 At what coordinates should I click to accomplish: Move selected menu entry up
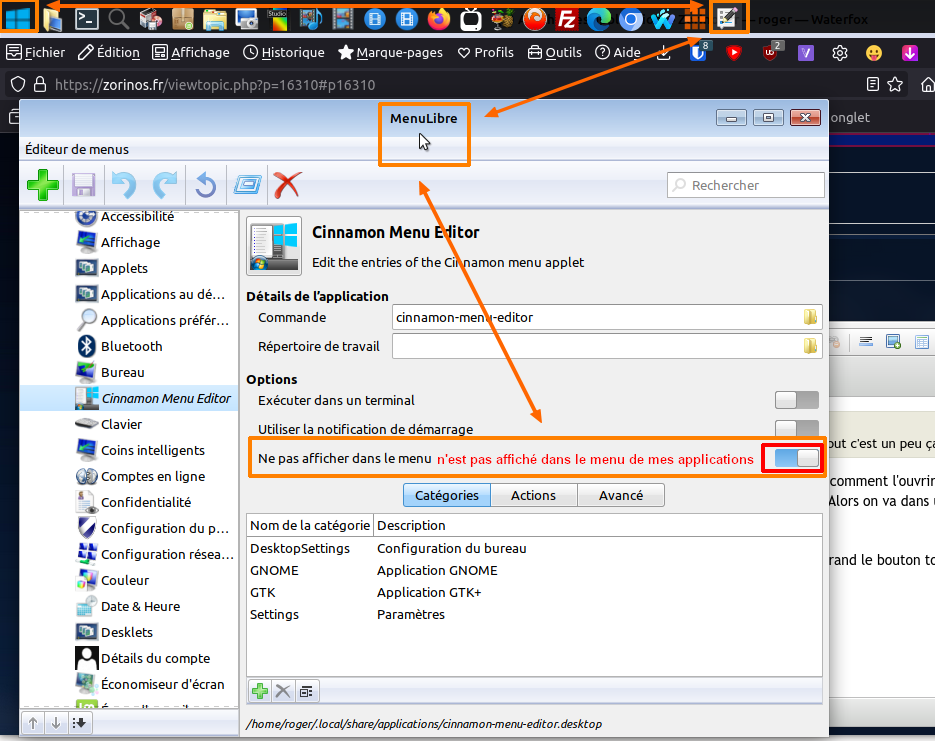[x=33, y=723]
